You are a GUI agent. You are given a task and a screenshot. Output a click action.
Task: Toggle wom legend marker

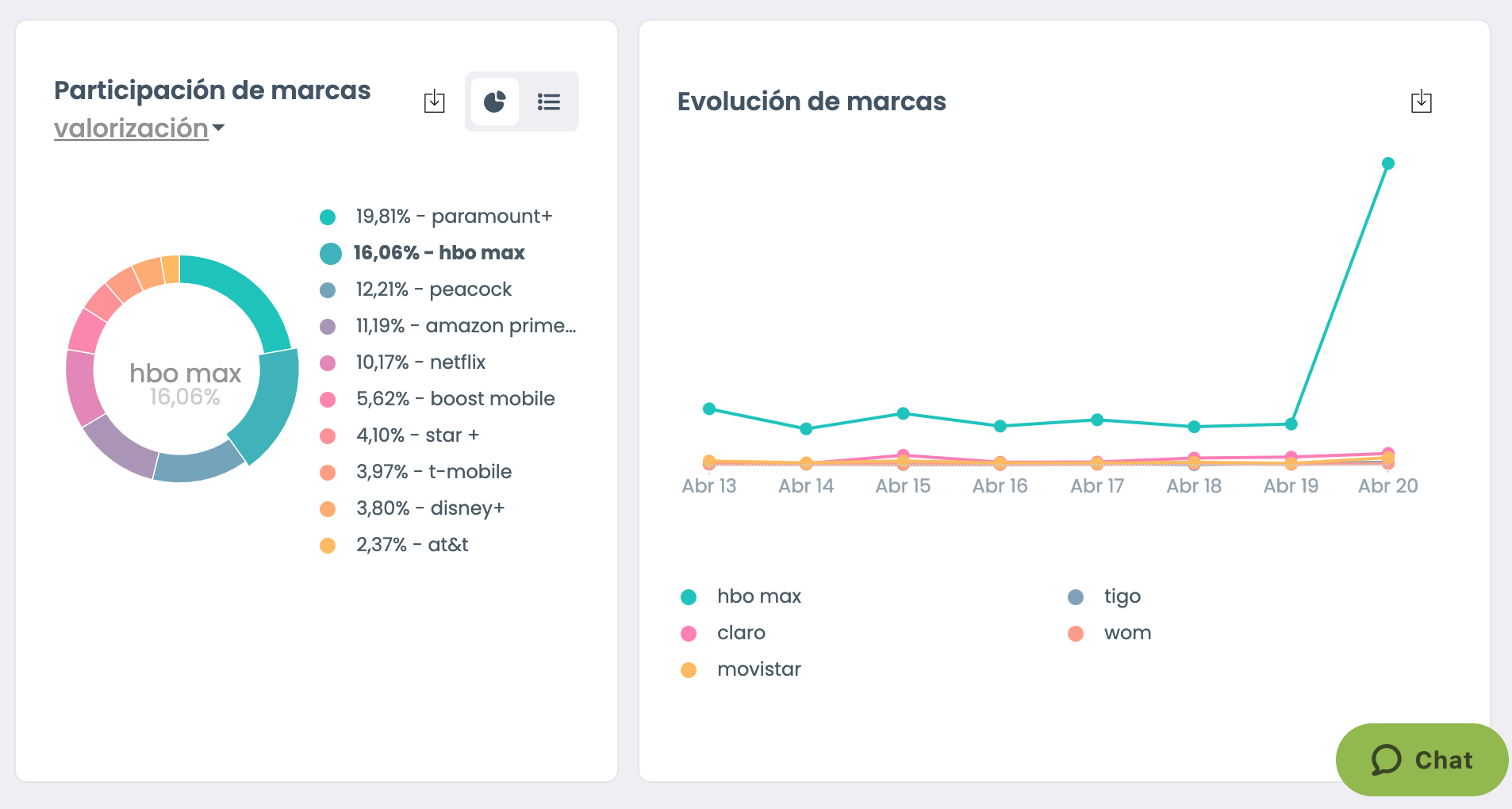pyautogui.click(x=1076, y=634)
